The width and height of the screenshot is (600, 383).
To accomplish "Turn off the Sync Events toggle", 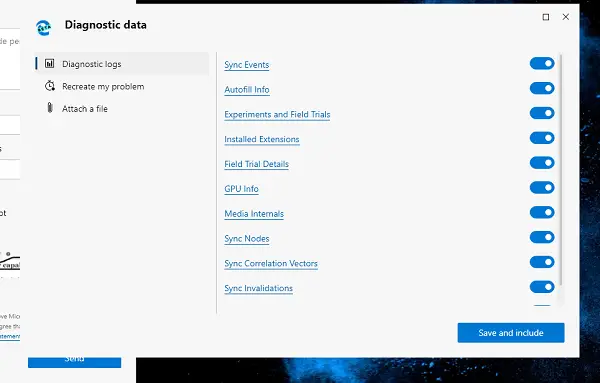I will click(x=542, y=64).
